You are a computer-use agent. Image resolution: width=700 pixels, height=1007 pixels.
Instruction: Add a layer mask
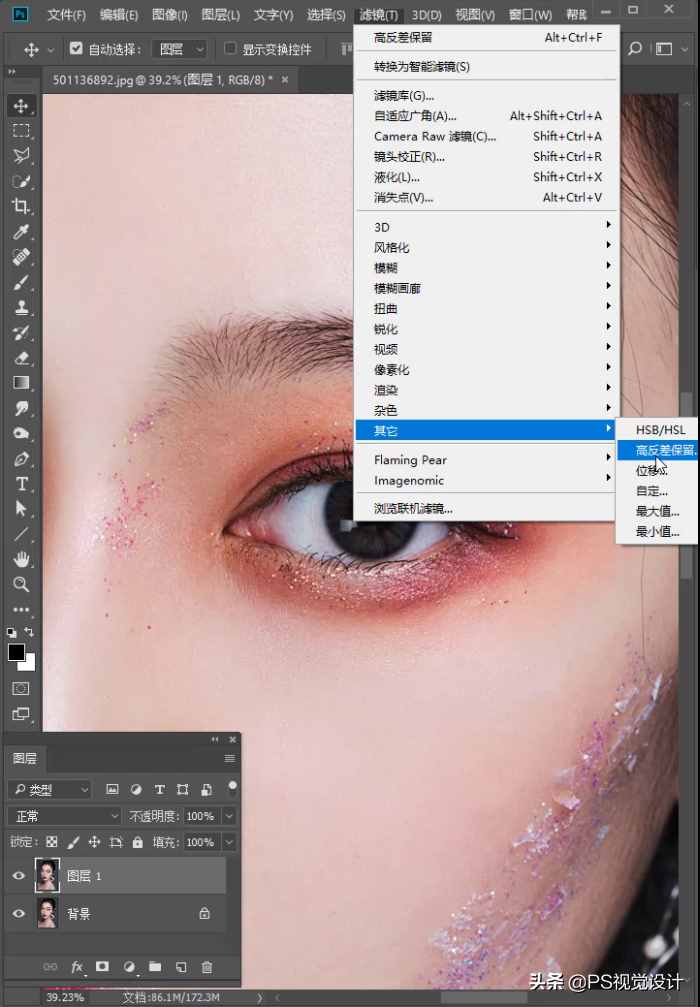(x=102, y=967)
